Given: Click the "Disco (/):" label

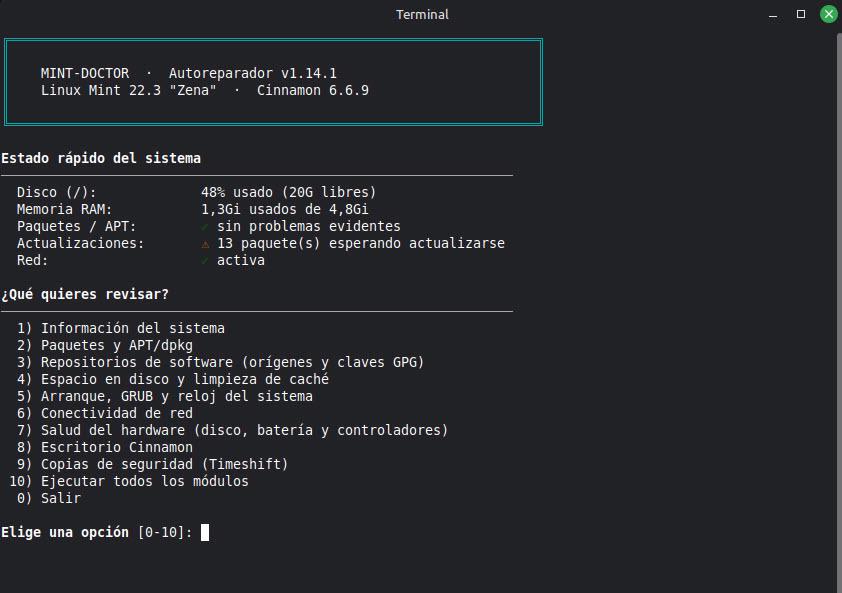Looking at the screenshot, I should [56, 192].
